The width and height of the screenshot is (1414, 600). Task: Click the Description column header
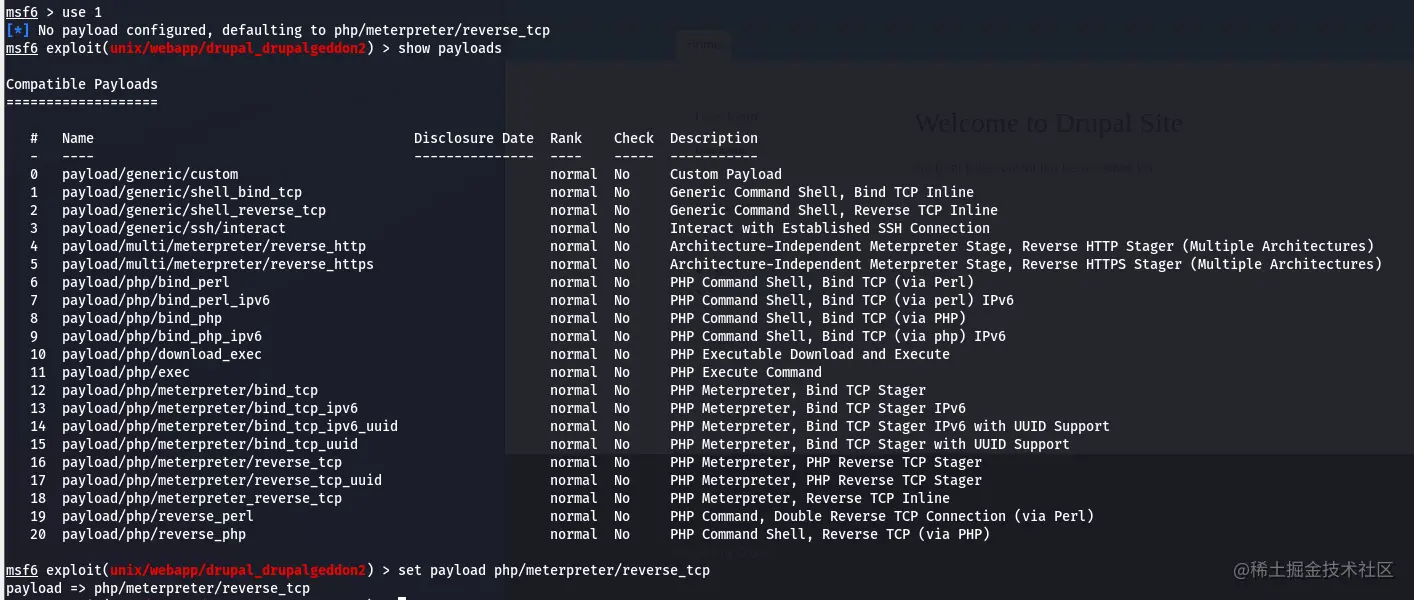(714, 138)
